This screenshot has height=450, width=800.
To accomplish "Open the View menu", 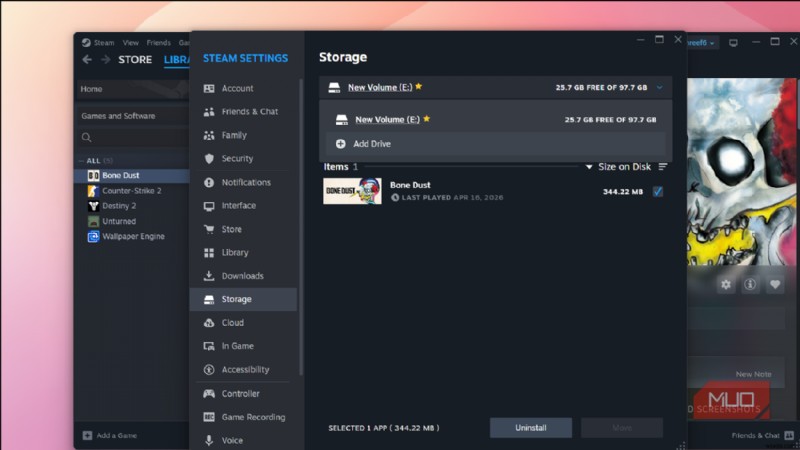I will [131, 43].
